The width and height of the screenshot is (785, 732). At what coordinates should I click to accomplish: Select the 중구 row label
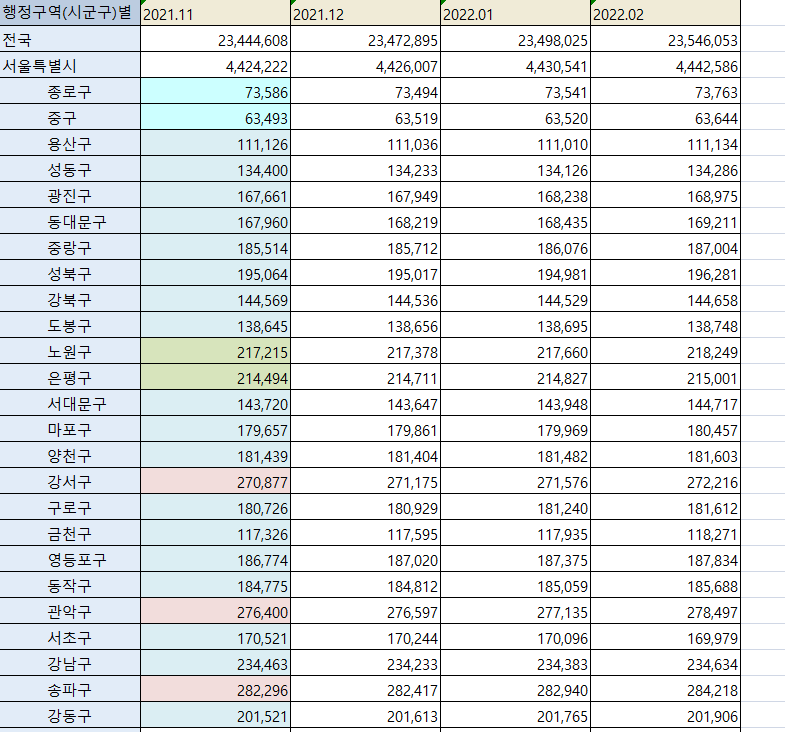[70, 117]
